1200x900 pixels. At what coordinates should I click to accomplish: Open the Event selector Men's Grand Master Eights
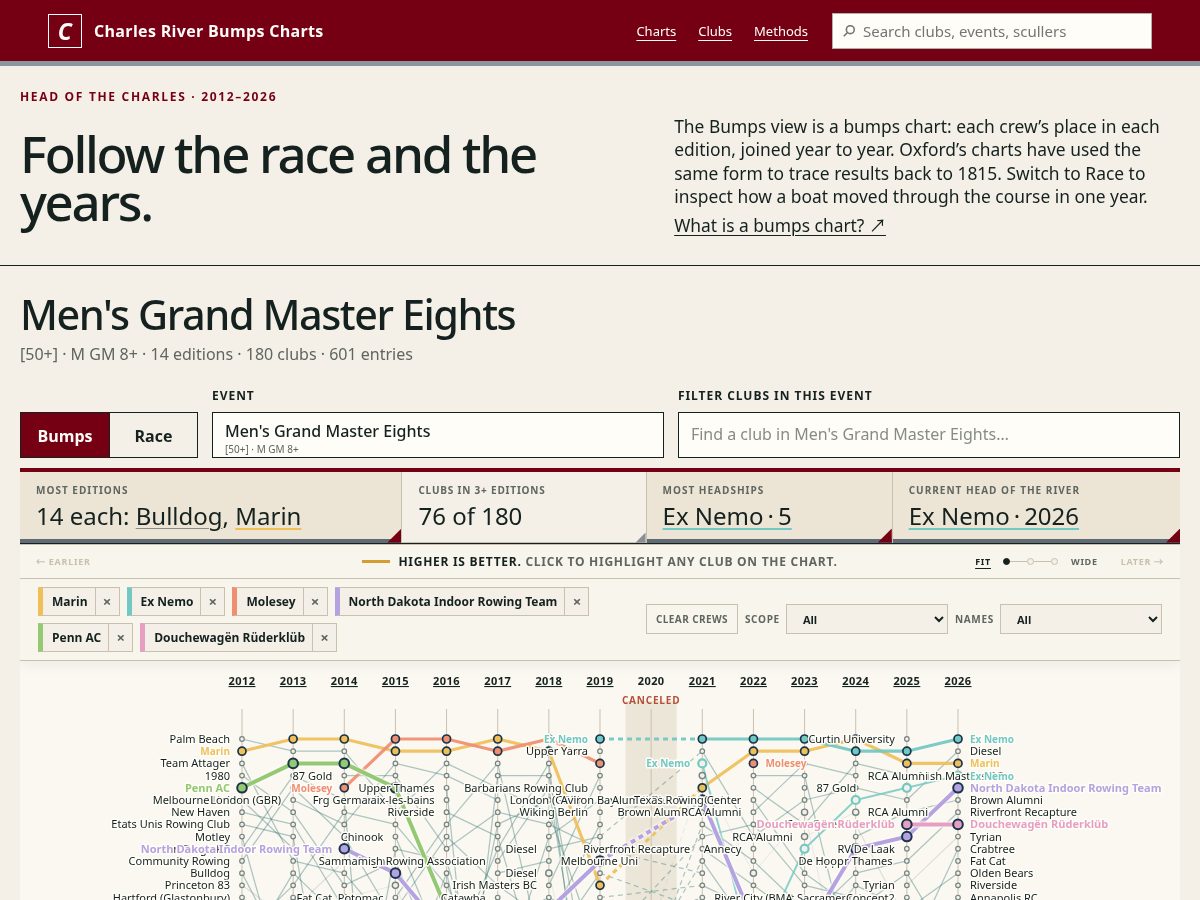coord(438,436)
